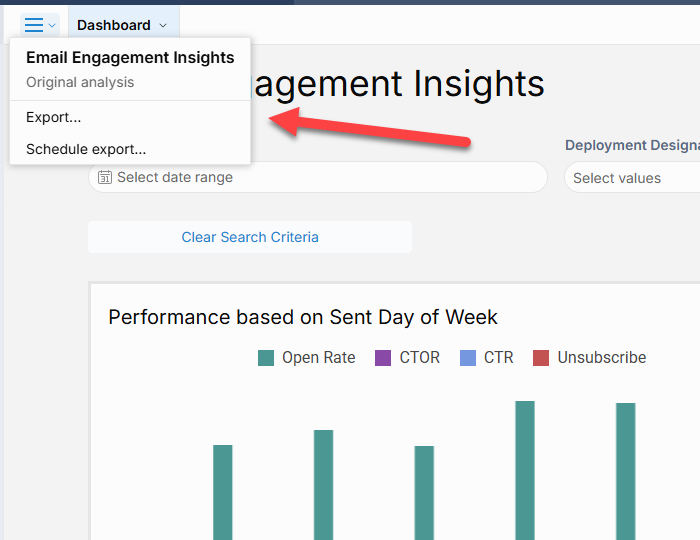700x540 pixels.
Task: Toggle the Open Rate series legend label
Action: (318, 358)
